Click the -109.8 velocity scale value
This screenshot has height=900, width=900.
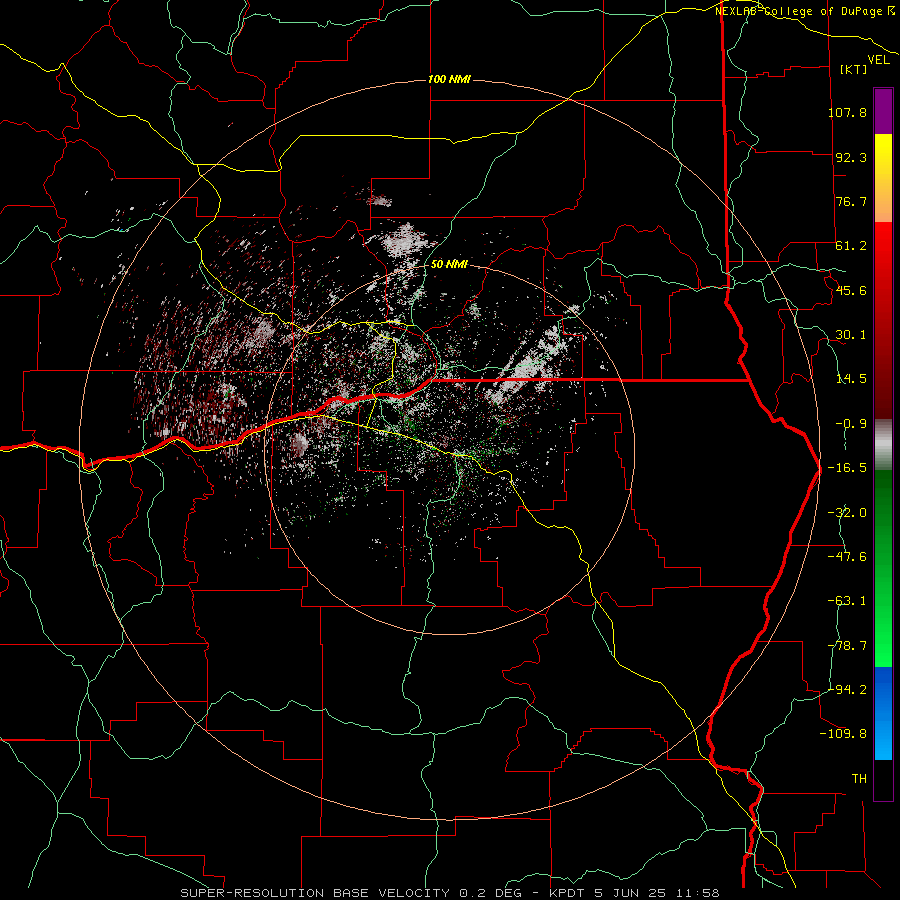[844, 734]
